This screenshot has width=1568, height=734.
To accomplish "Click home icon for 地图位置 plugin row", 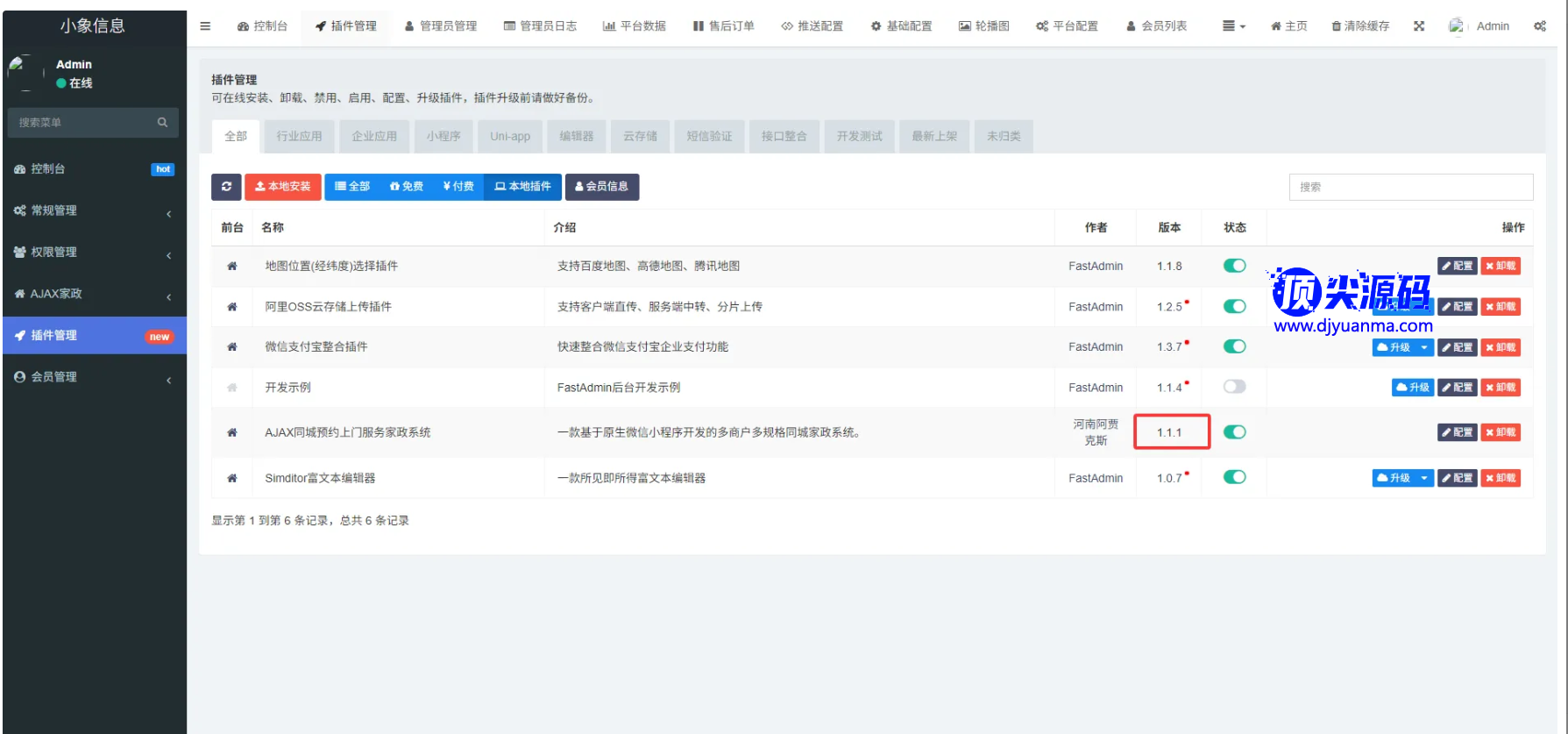I will click(232, 267).
